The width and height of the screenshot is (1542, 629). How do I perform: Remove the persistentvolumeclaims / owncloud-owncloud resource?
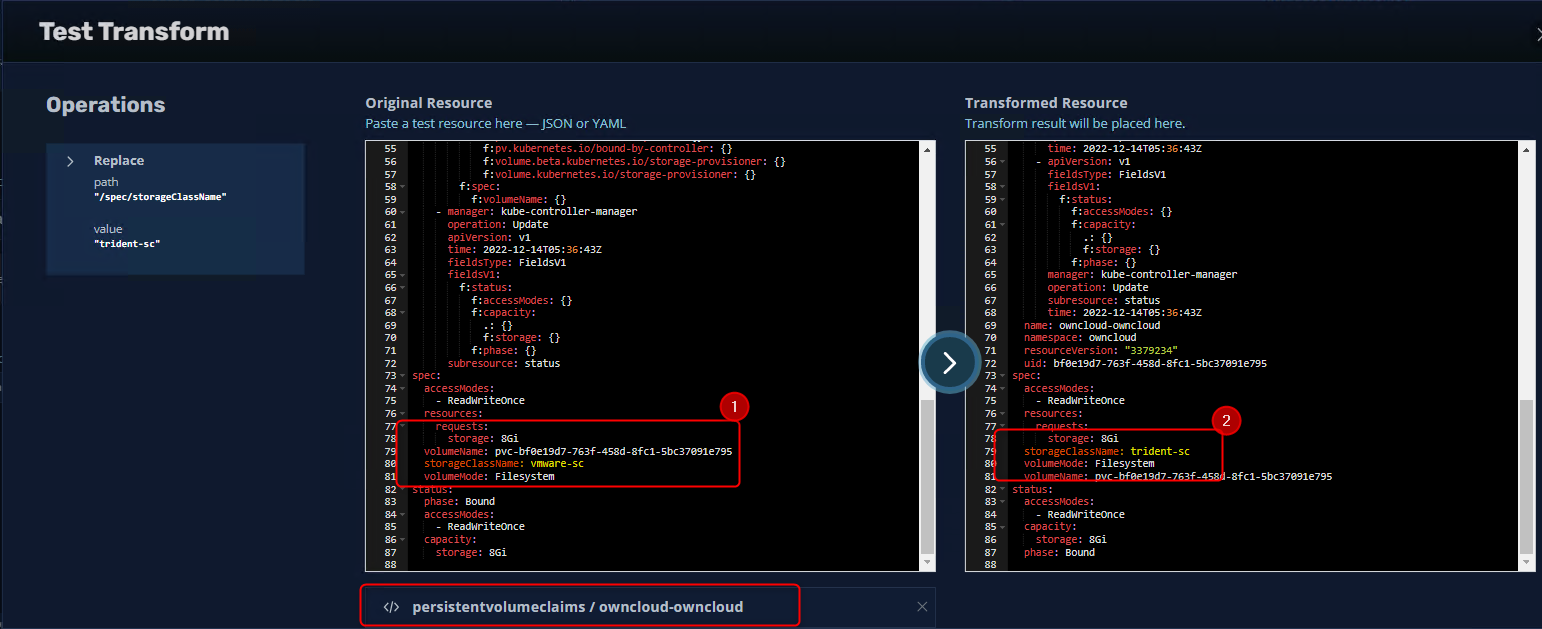click(x=922, y=607)
